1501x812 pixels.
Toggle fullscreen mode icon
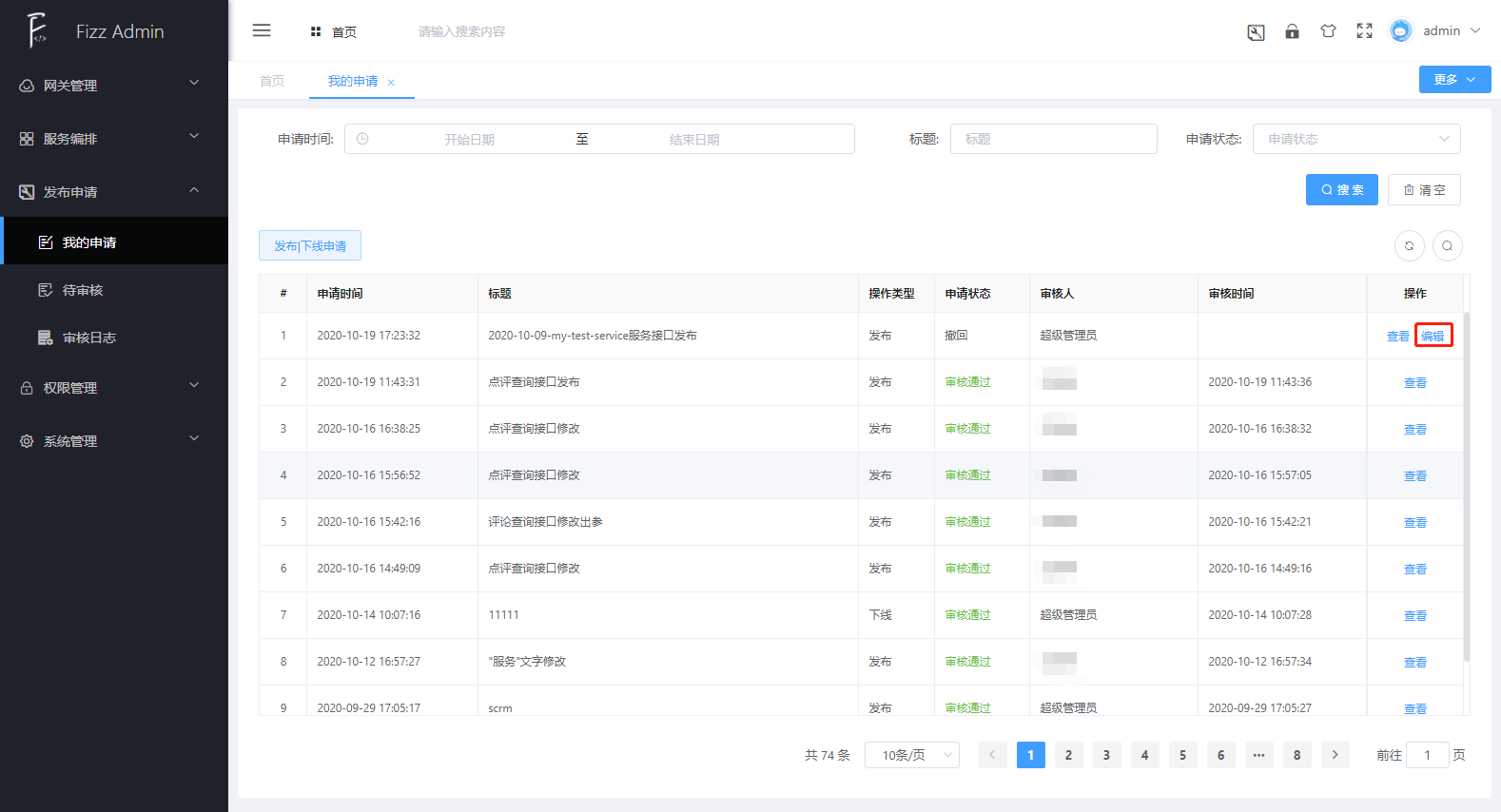pos(1364,31)
